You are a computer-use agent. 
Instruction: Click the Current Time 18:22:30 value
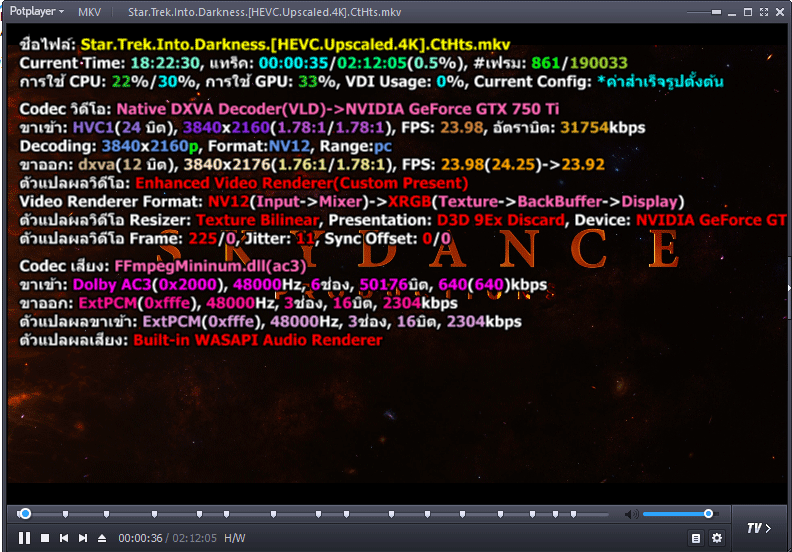point(165,63)
